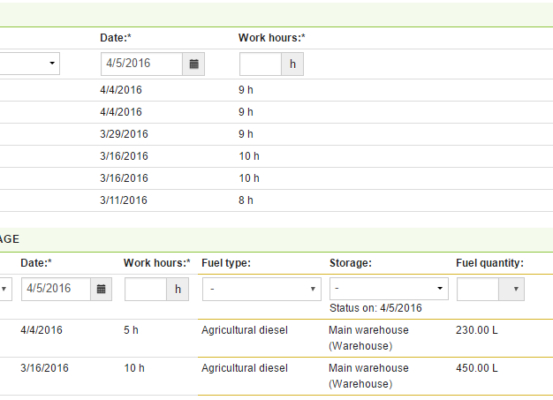Image resolution: width=553 pixels, height=400 pixels.
Task: Select the 4/4/2016 Agricultural diesel row
Action: [x=276, y=338]
